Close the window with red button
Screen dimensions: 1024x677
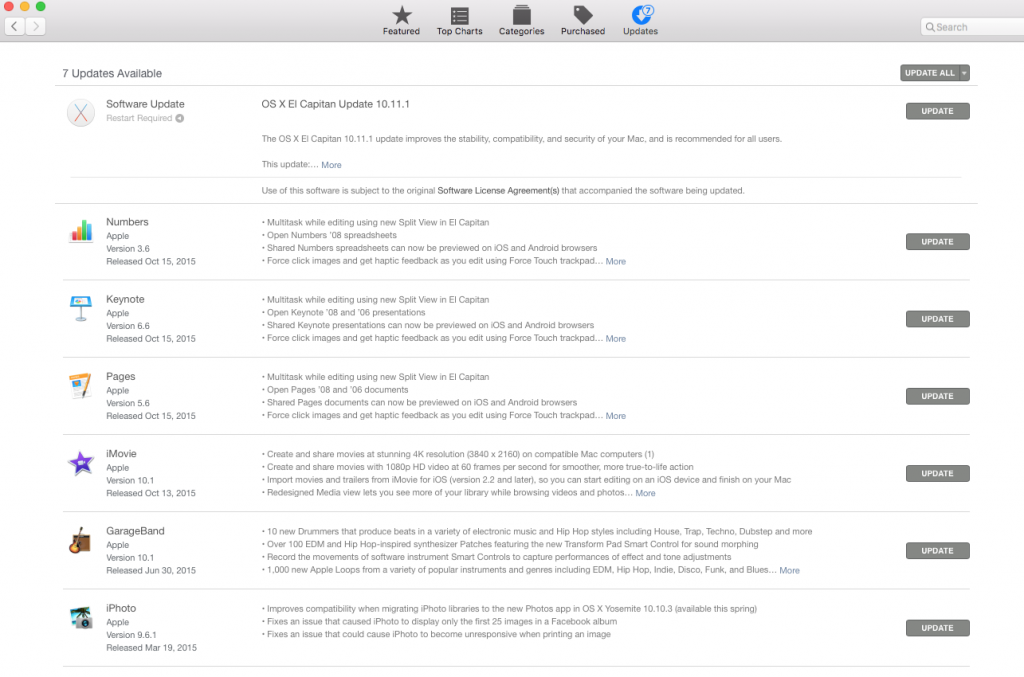pos(8,6)
